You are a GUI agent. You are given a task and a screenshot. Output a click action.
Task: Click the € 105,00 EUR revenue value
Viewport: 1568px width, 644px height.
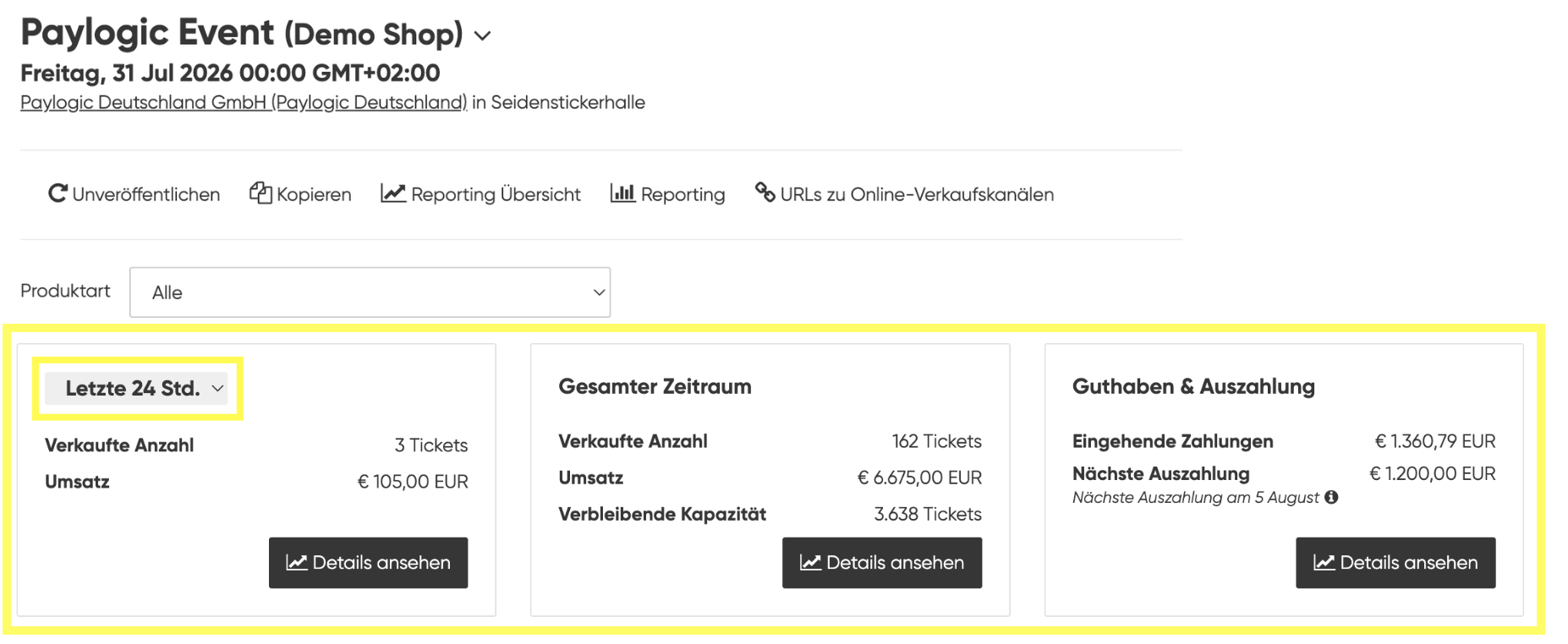pyautogui.click(x=413, y=482)
